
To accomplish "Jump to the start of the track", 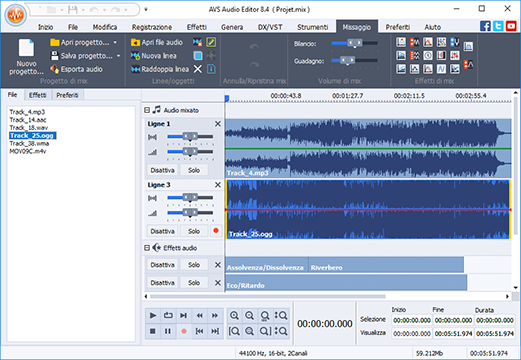I will (199, 331).
